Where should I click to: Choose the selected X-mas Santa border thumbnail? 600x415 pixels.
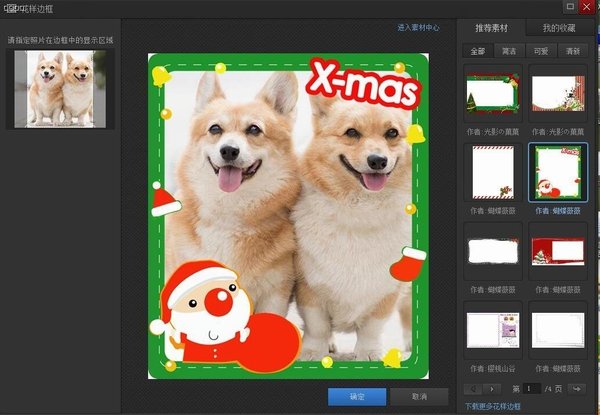pyautogui.click(x=558, y=172)
